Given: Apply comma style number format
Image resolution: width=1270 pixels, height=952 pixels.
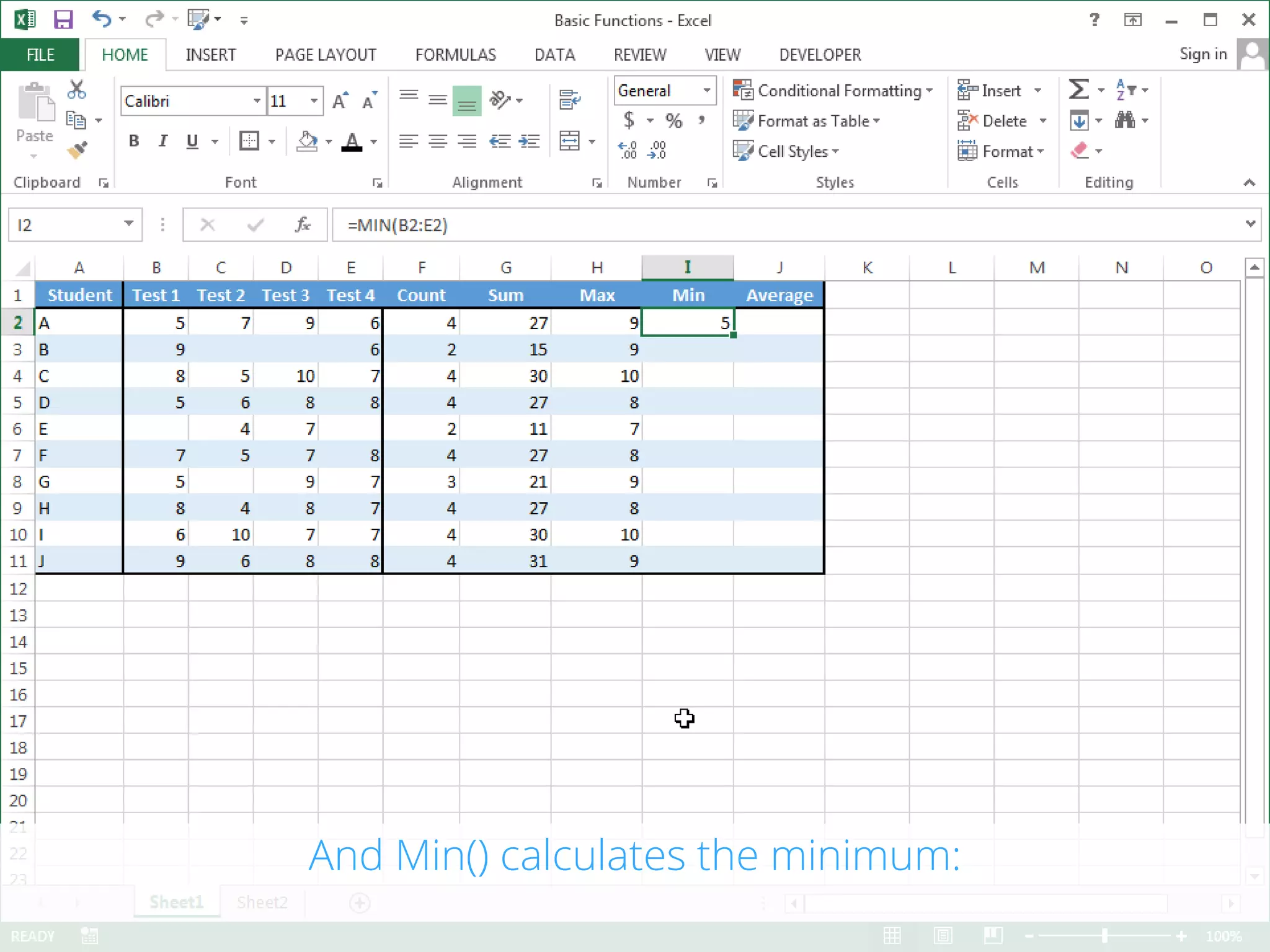Looking at the screenshot, I should 702,120.
